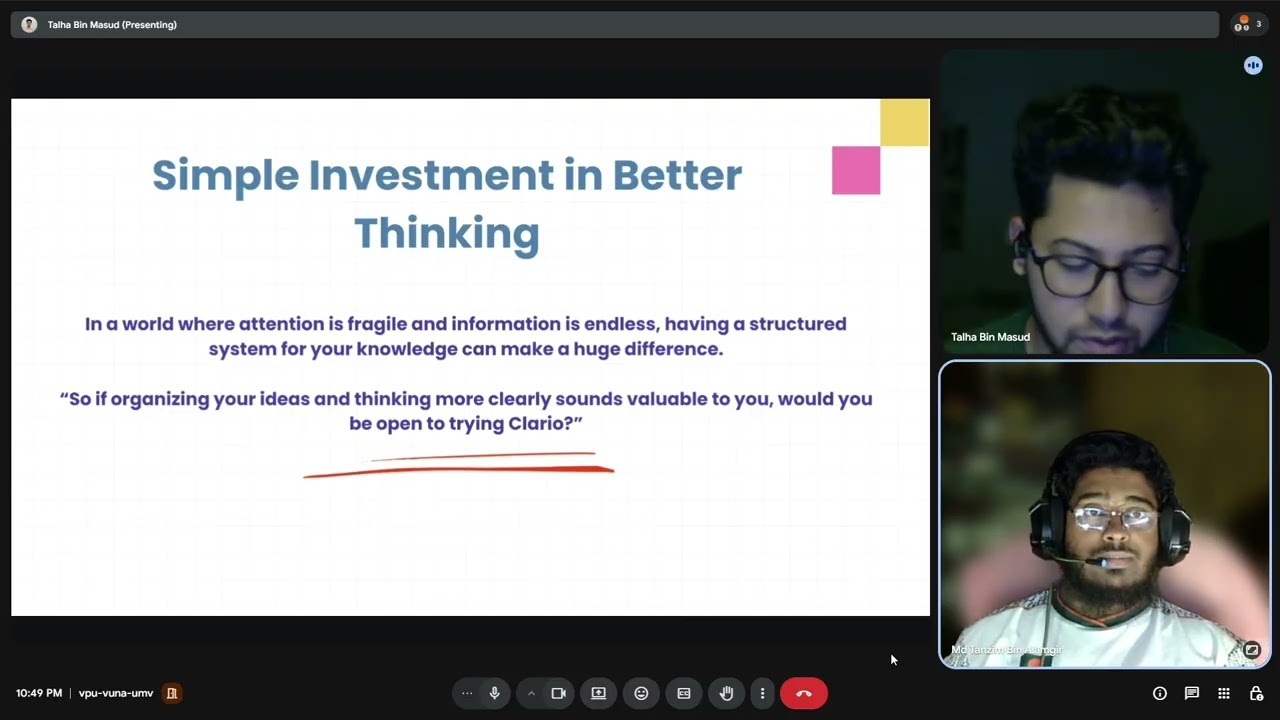The image size is (1280, 720).
Task: Turn on closed captions
Action: tap(684, 693)
